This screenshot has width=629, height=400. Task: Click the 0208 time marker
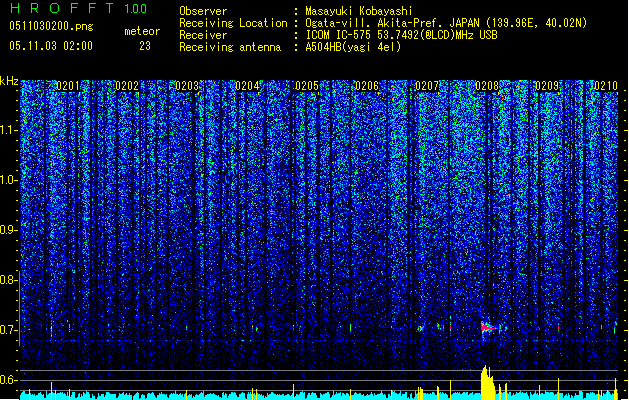click(487, 86)
